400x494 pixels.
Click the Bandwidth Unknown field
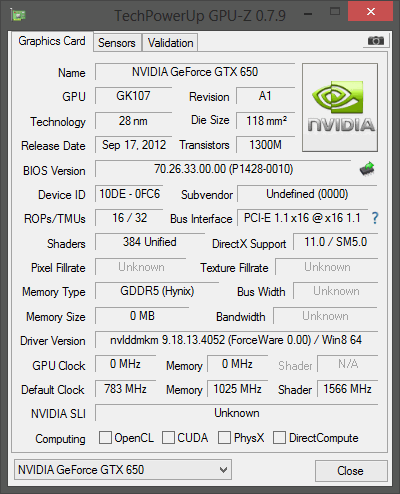(325, 316)
